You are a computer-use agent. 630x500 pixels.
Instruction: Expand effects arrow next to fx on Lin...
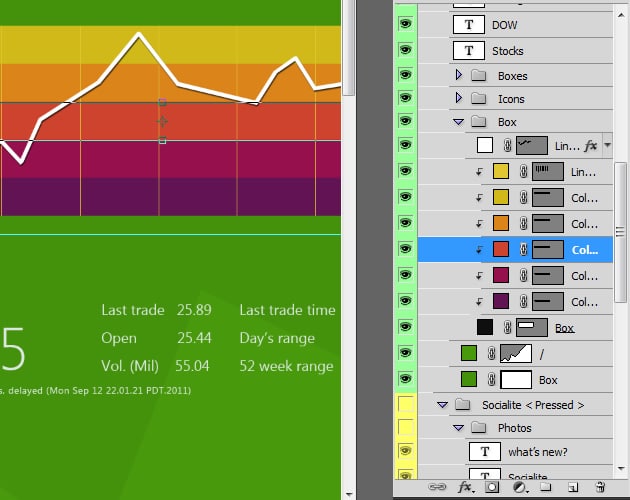pos(608,145)
